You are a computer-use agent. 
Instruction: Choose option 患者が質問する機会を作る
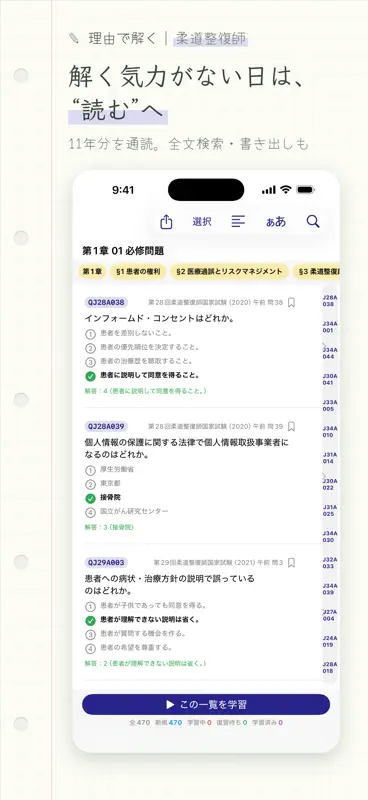coord(135,634)
